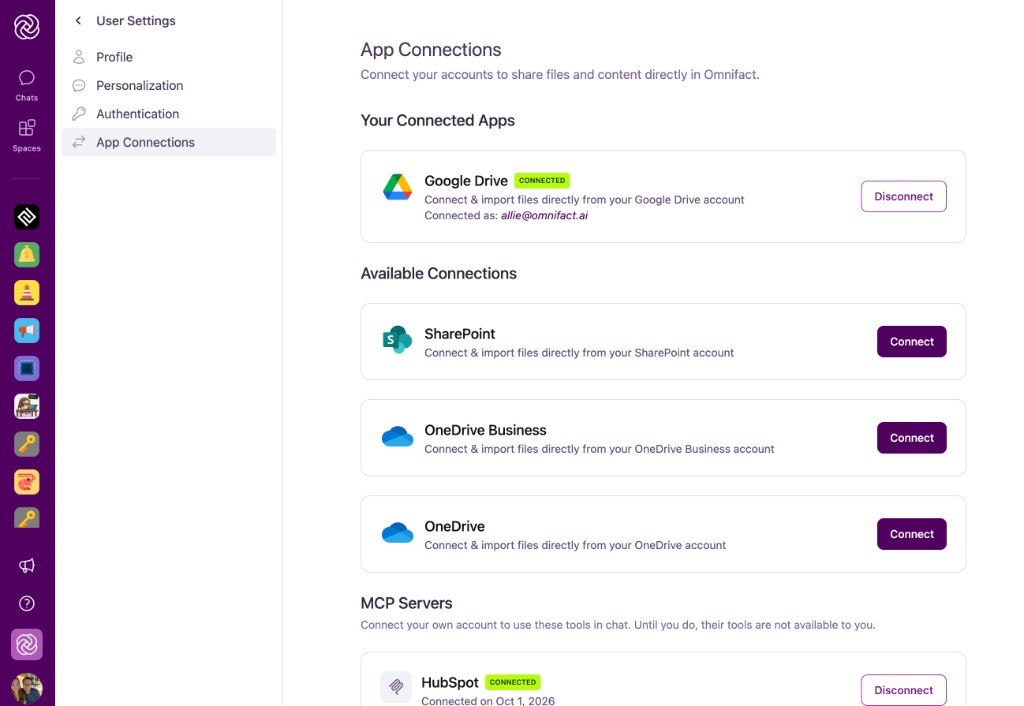Open the black diamond logo space
Image resolution: width=1024 pixels, height=706 pixels.
click(x=27, y=217)
